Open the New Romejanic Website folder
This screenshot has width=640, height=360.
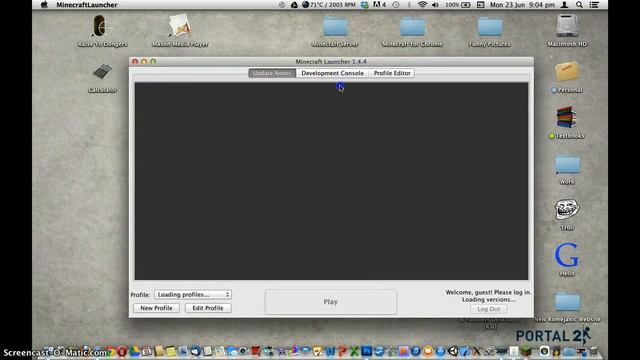[567, 302]
